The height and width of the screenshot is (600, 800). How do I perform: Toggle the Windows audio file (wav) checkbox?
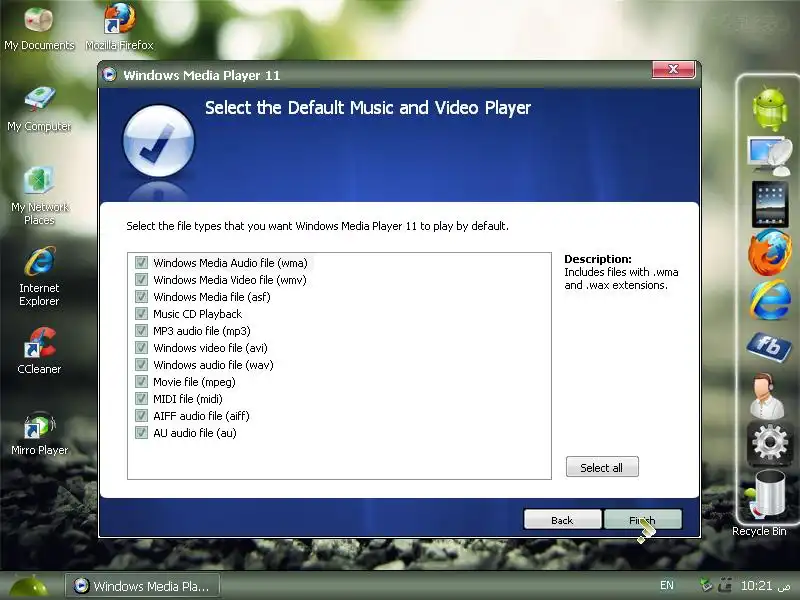[x=141, y=365]
